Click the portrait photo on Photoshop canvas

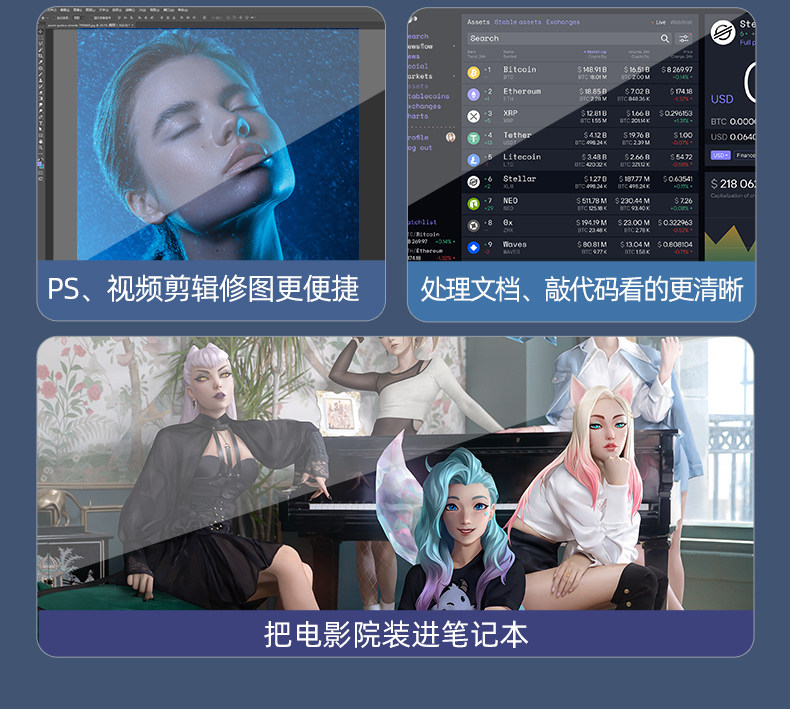pyautogui.click(x=218, y=144)
